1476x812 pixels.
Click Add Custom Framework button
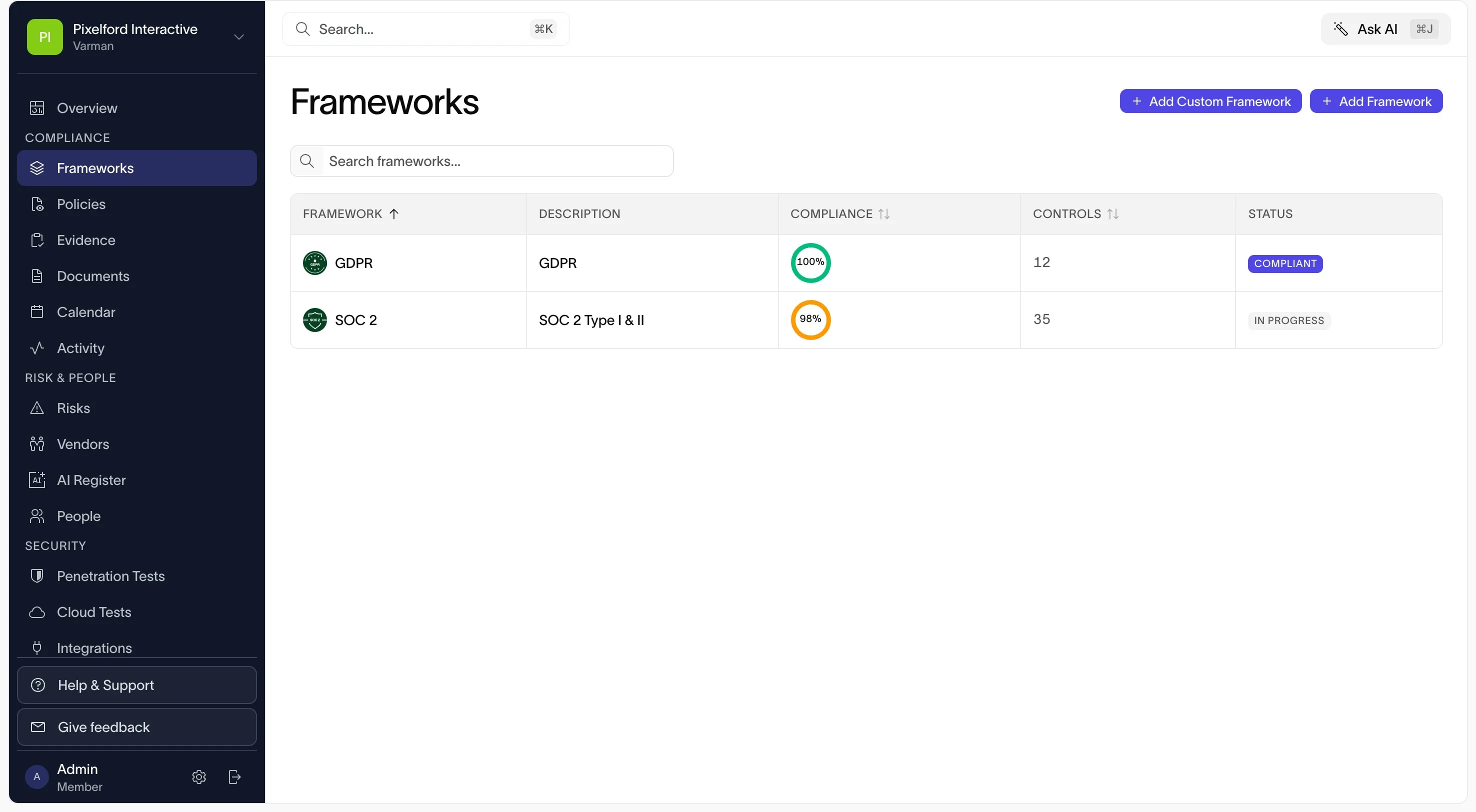coord(1210,101)
